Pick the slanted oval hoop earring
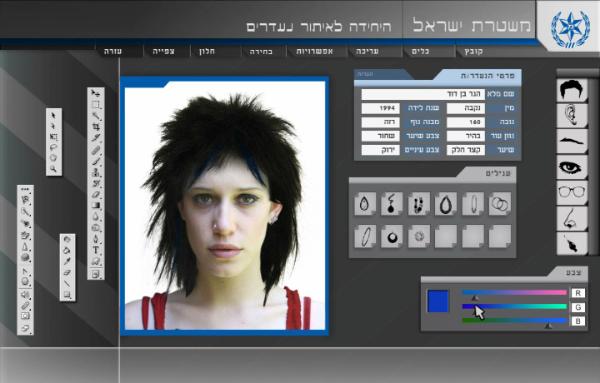Screen dimensions: 600x383 tap(365, 236)
